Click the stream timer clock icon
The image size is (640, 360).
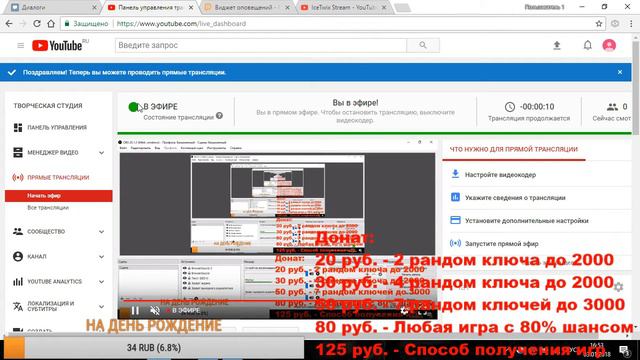click(509, 107)
